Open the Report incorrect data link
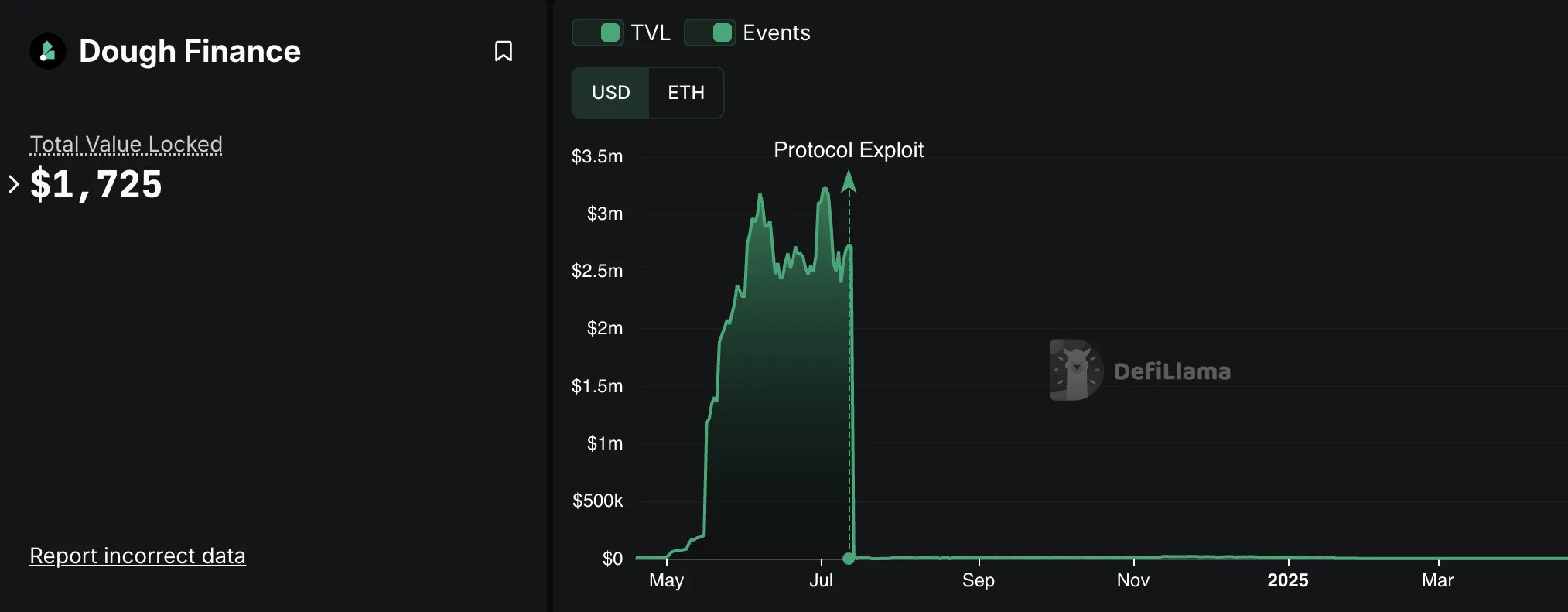1568x612 pixels. click(x=138, y=556)
